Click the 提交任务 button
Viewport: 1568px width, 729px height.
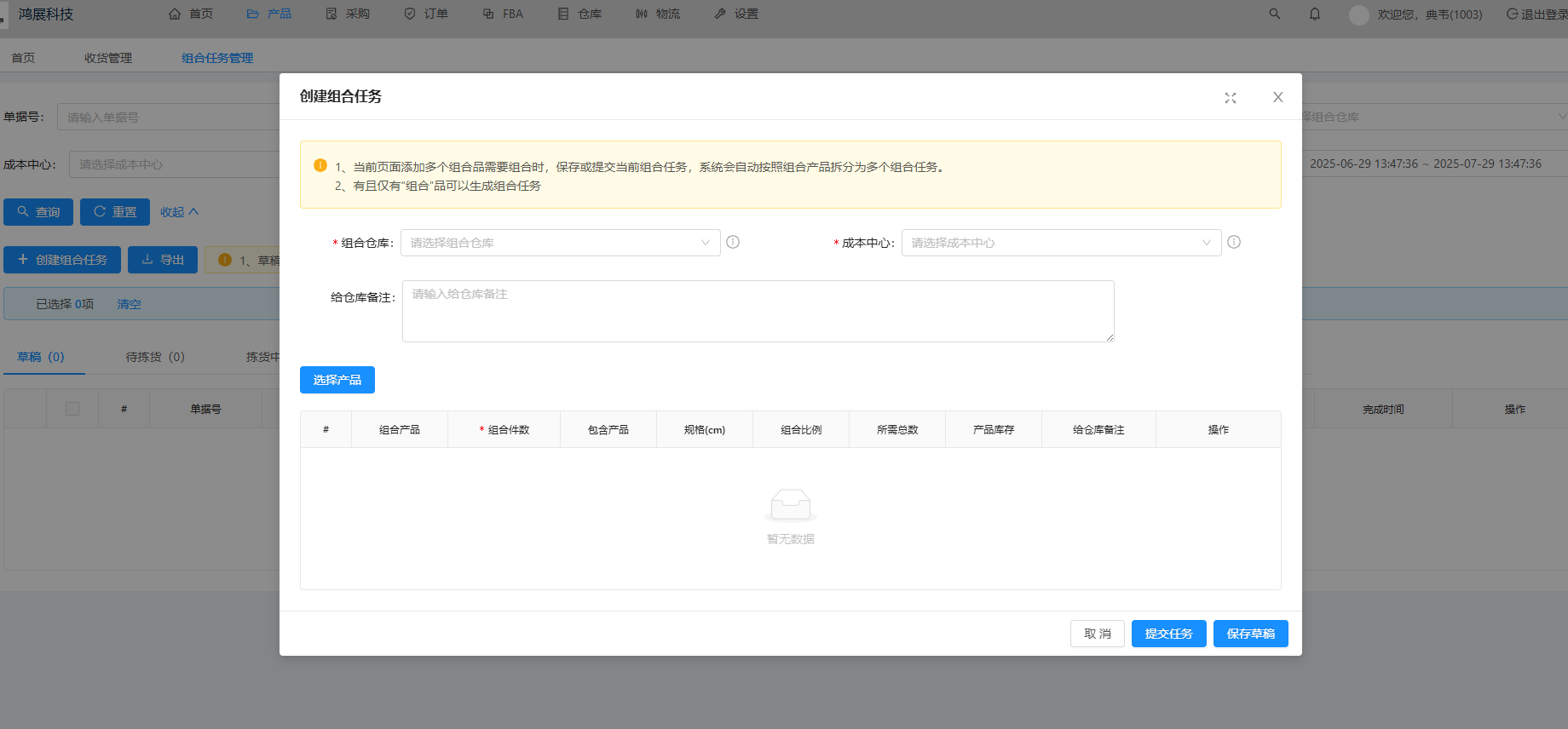pyautogui.click(x=1168, y=634)
